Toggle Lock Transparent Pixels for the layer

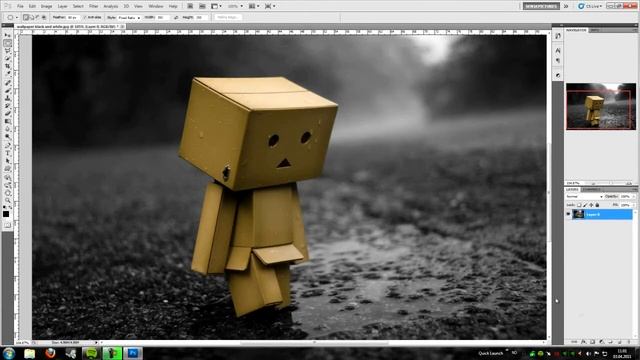579,205
